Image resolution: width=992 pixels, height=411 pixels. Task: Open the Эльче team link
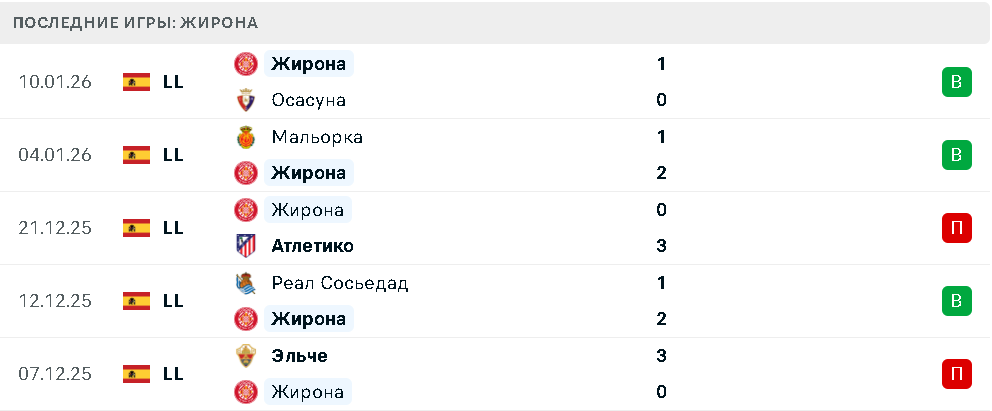pyautogui.click(x=299, y=356)
